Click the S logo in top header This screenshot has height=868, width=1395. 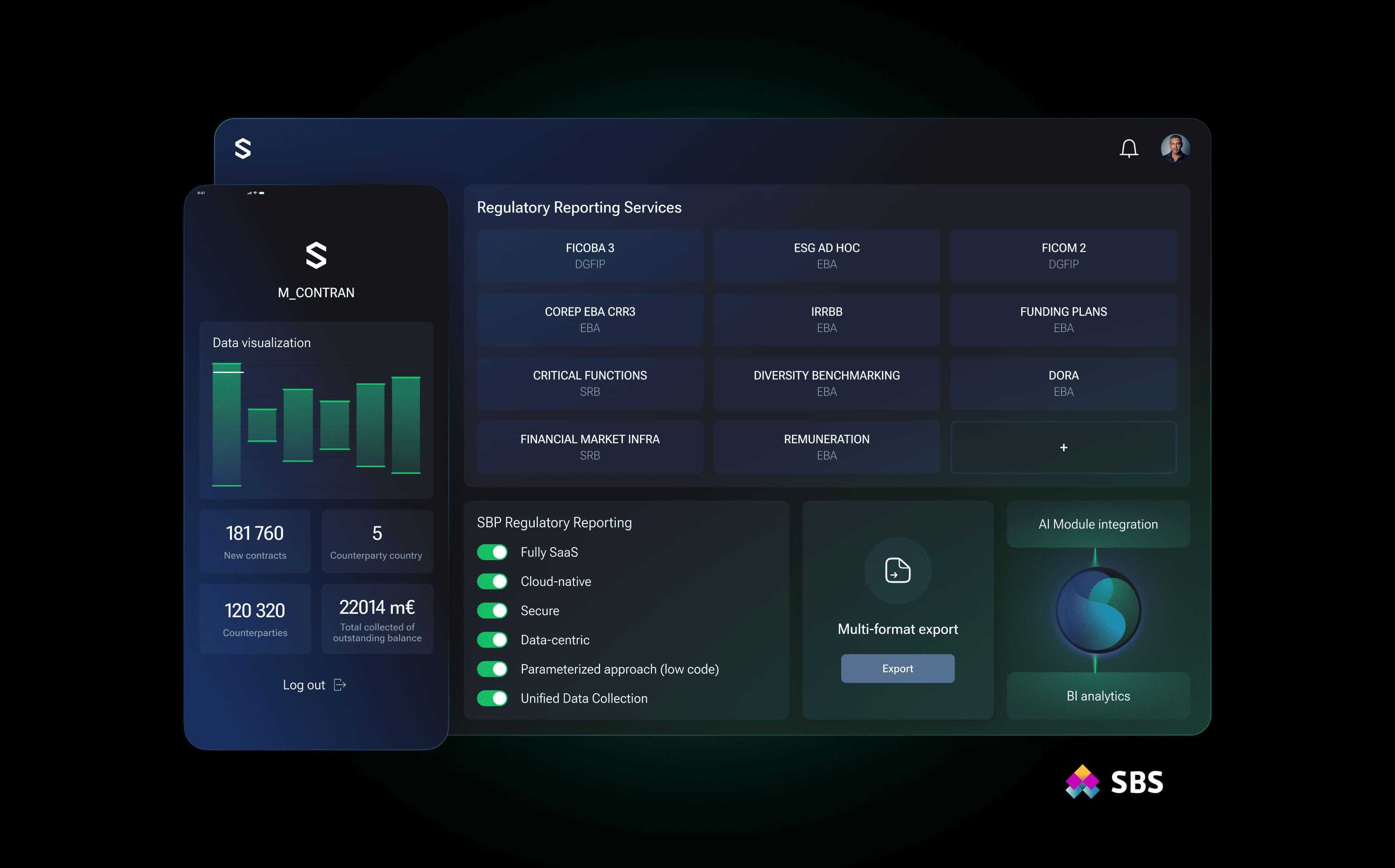tap(243, 149)
